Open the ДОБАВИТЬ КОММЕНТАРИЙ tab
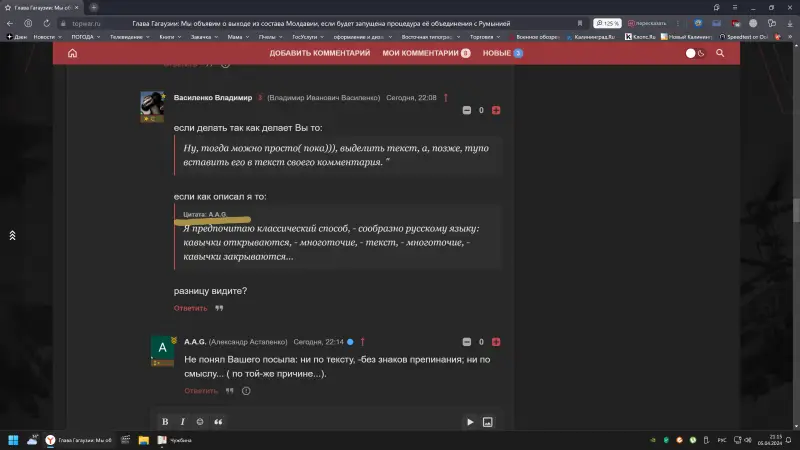The height and width of the screenshot is (450, 800). click(320, 53)
